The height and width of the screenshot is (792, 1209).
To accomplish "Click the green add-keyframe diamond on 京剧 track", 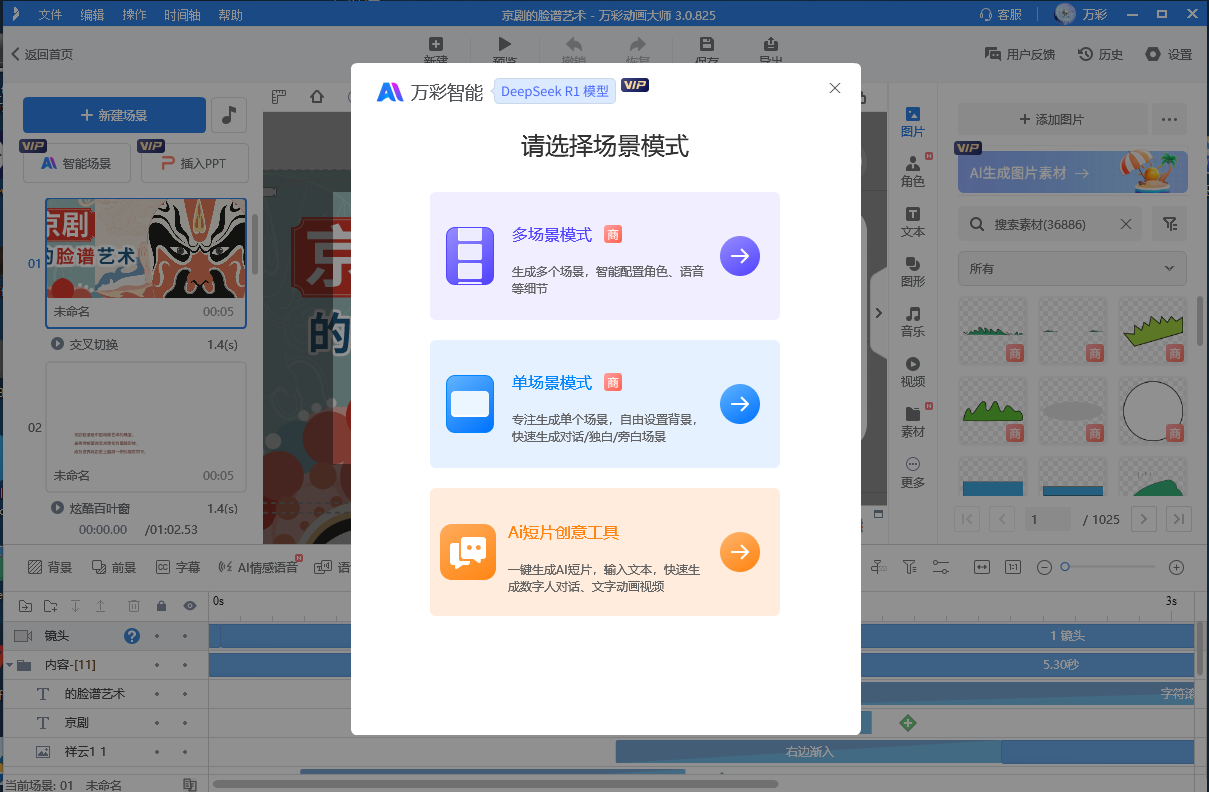I will pos(908,722).
